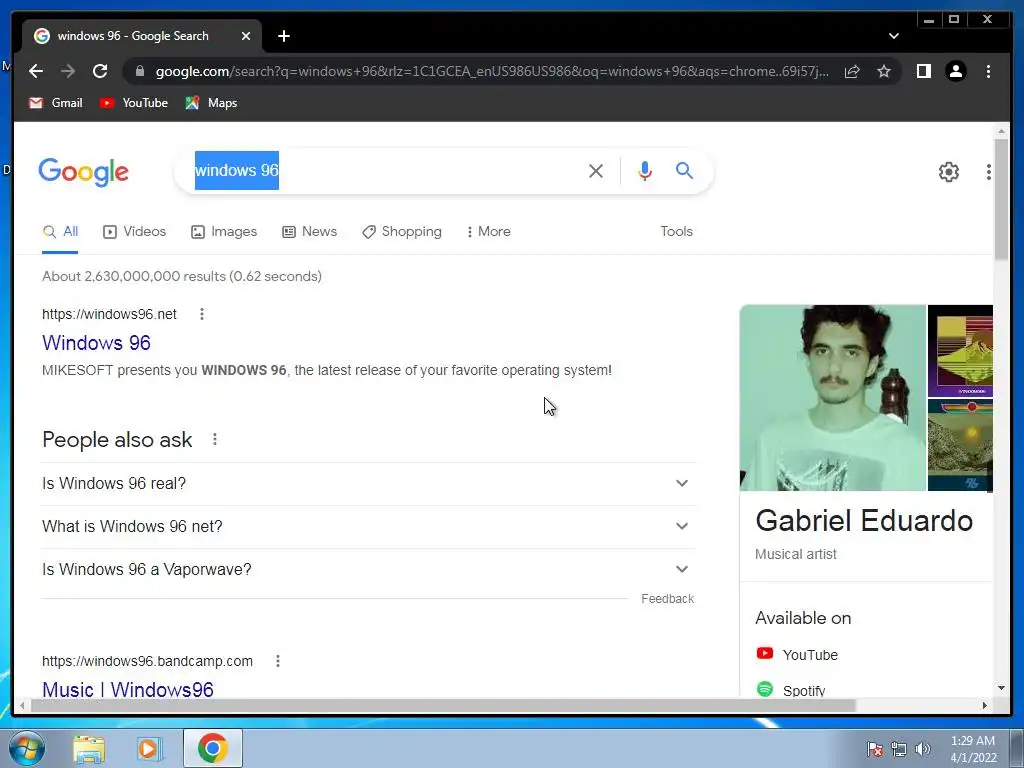Image resolution: width=1024 pixels, height=768 pixels.
Task: Open the Chrome profile avatar
Action: tap(955, 71)
